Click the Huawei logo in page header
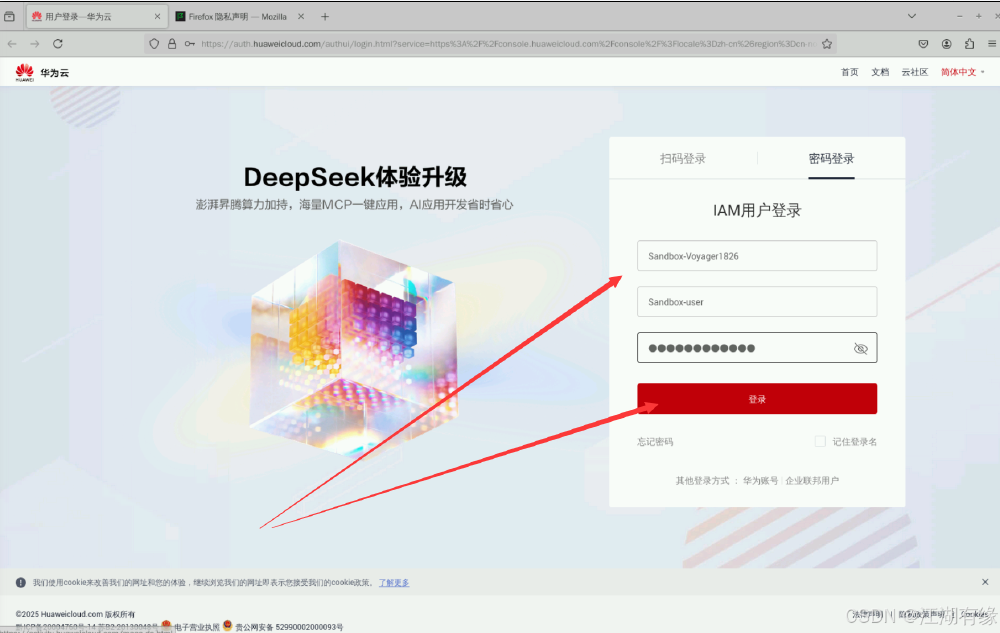The width and height of the screenshot is (1000, 633). [x=24, y=72]
